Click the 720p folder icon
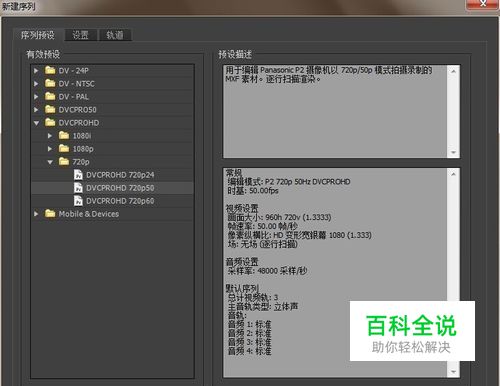 click(64, 161)
